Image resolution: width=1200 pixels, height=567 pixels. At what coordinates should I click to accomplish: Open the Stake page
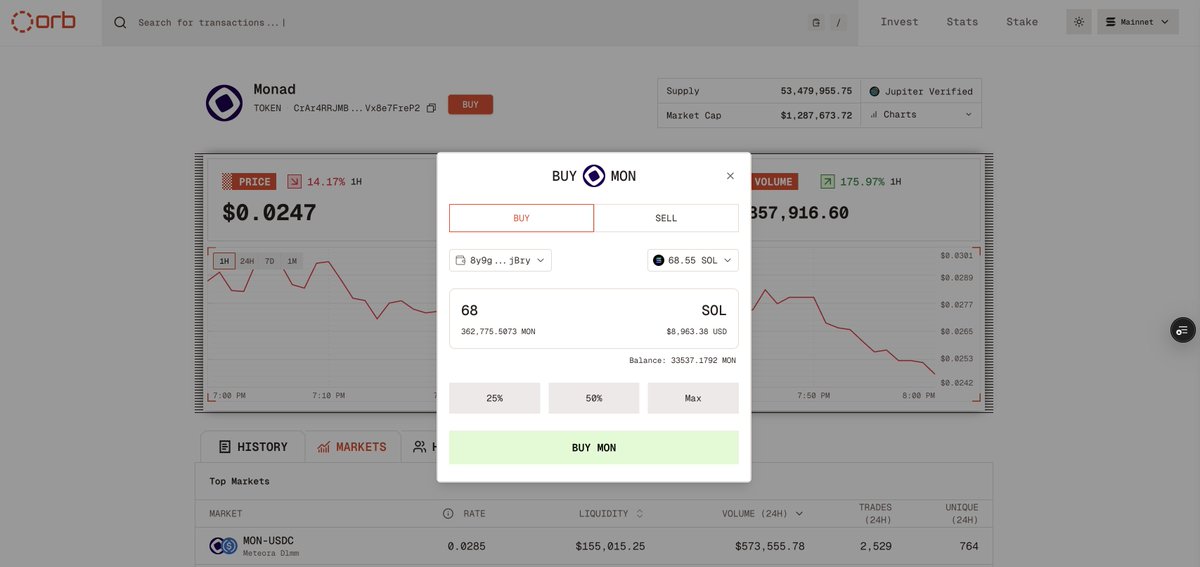coord(1022,22)
